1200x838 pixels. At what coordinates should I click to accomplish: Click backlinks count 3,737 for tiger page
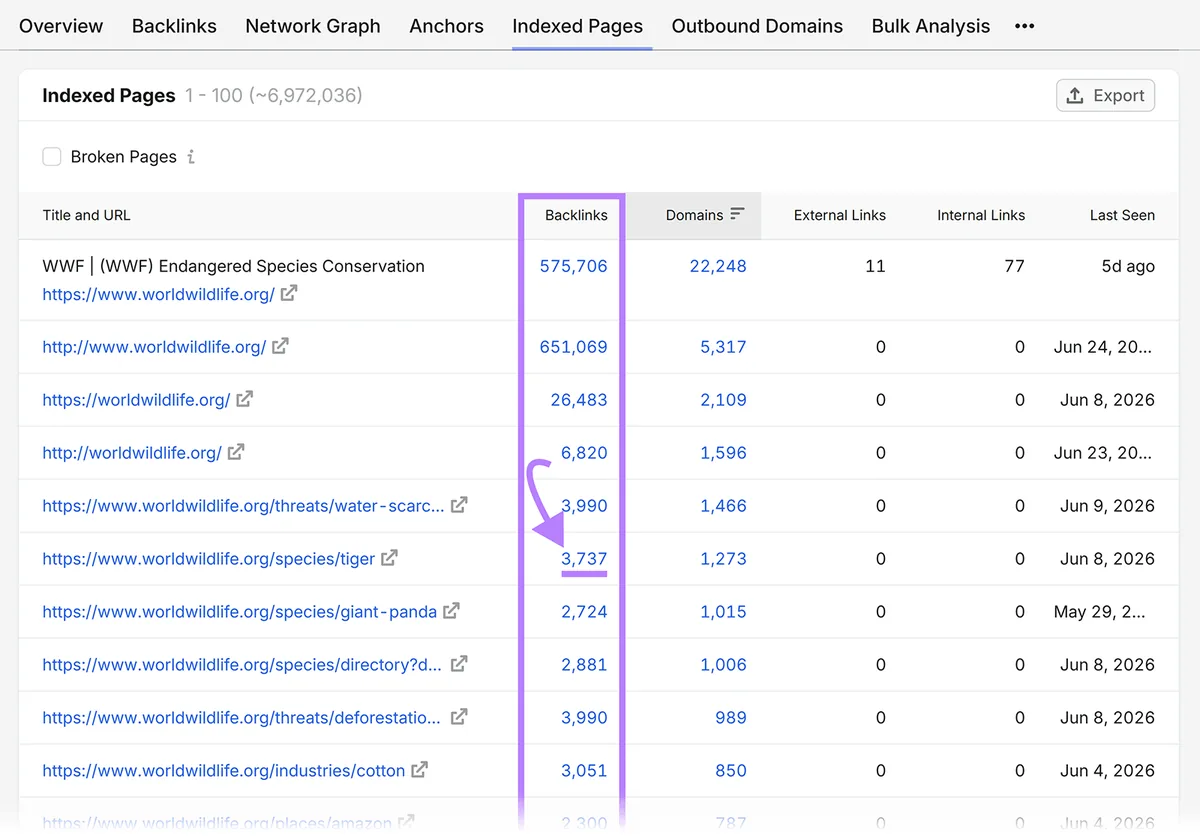(584, 559)
